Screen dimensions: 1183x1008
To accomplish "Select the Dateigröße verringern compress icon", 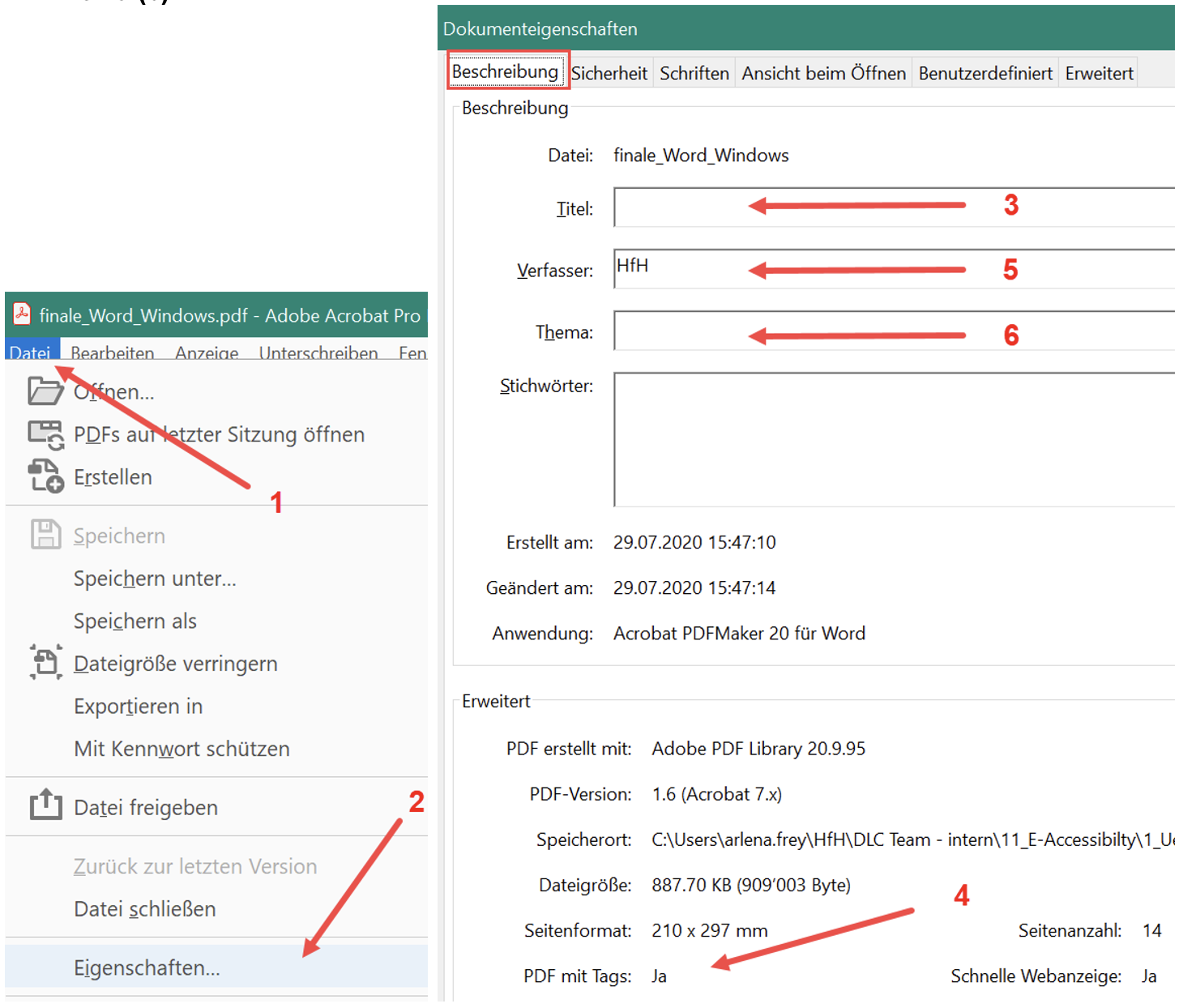I will [x=45, y=663].
